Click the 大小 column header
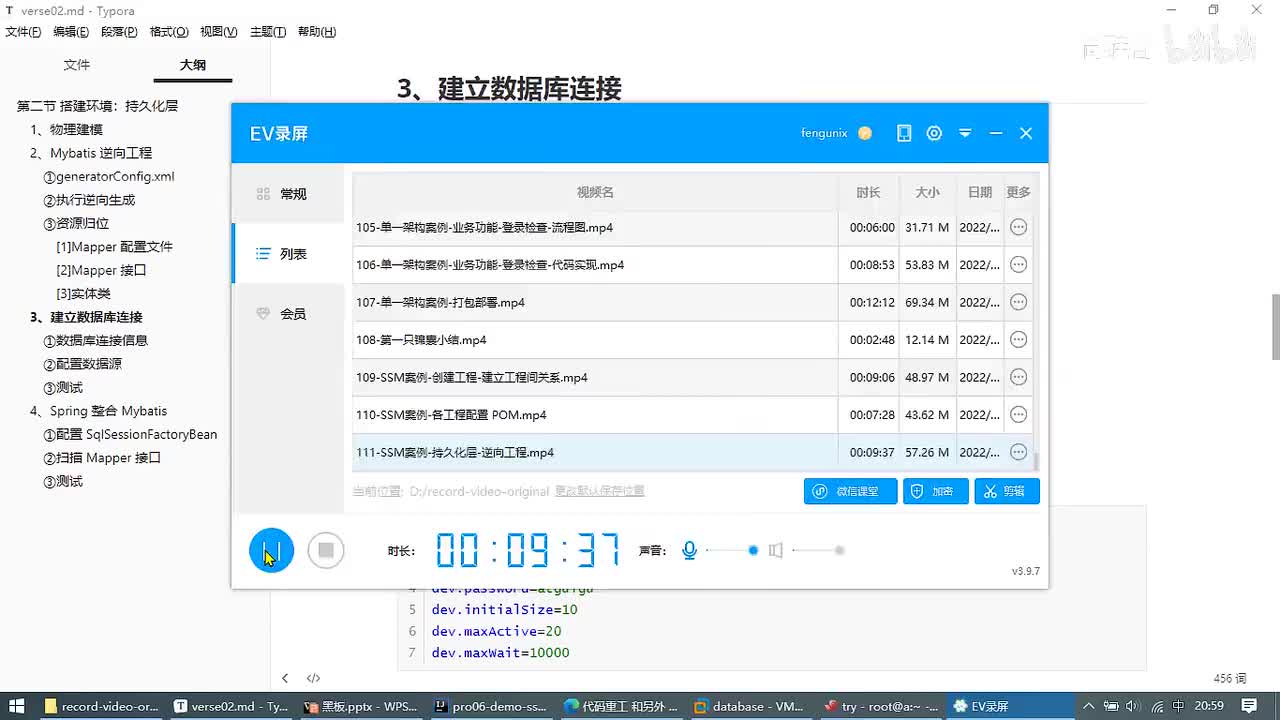 (927, 192)
